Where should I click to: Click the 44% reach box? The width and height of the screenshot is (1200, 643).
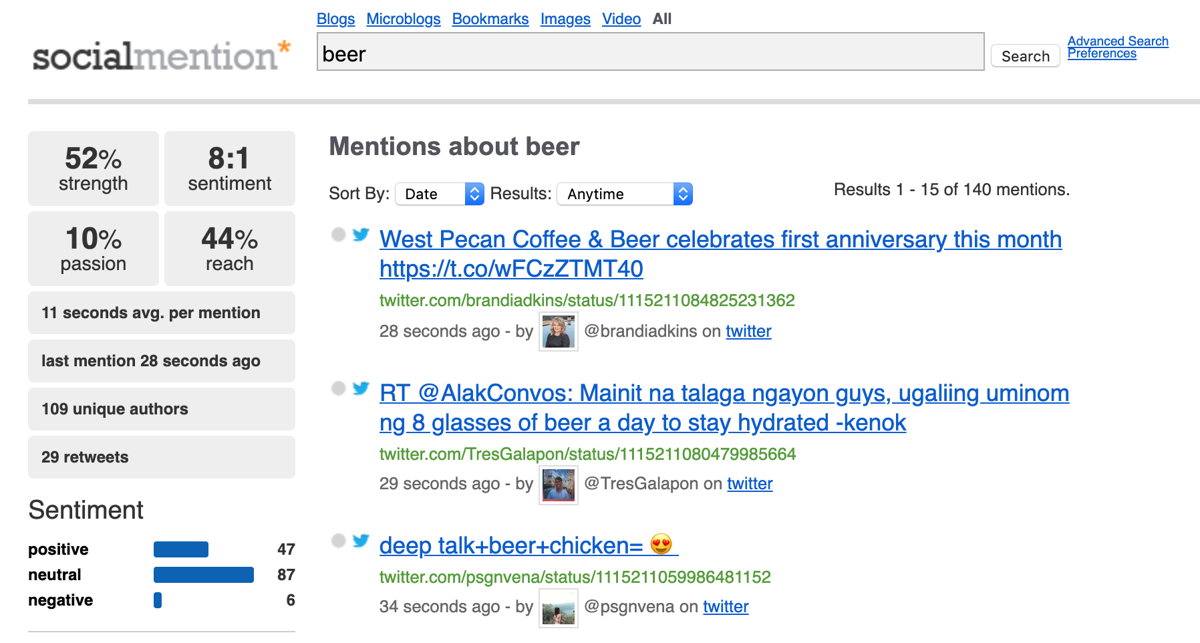[230, 249]
